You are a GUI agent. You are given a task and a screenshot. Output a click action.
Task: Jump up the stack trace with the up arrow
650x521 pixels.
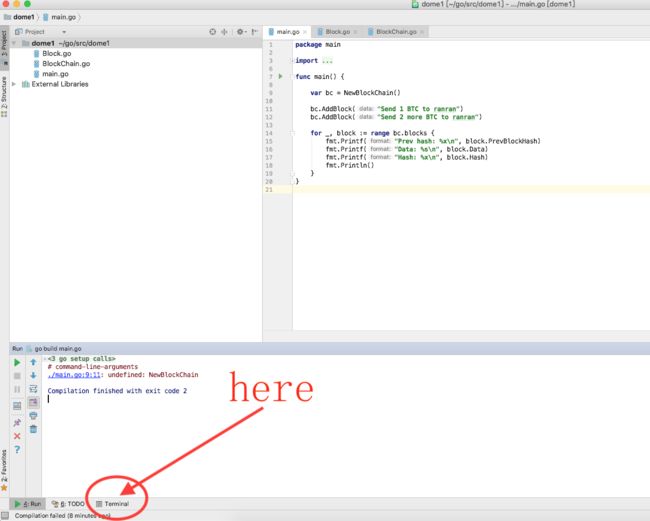pyautogui.click(x=33, y=362)
